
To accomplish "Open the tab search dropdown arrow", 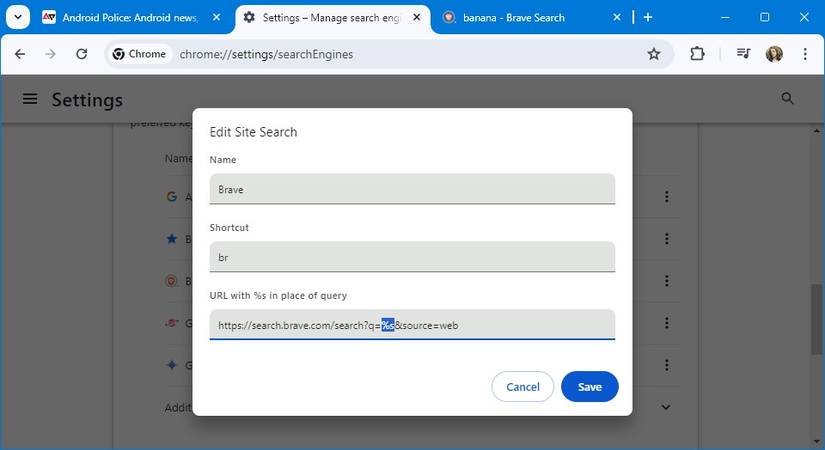I will click(18, 17).
